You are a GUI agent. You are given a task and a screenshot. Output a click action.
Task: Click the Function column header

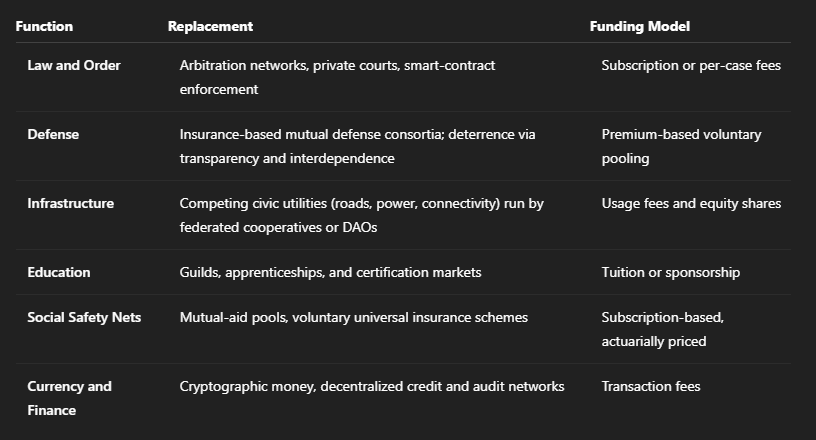[44, 27]
